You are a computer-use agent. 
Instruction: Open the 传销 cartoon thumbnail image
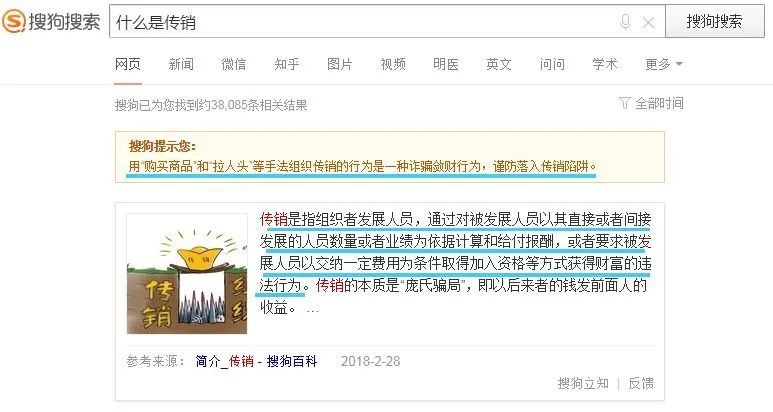[187, 274]
